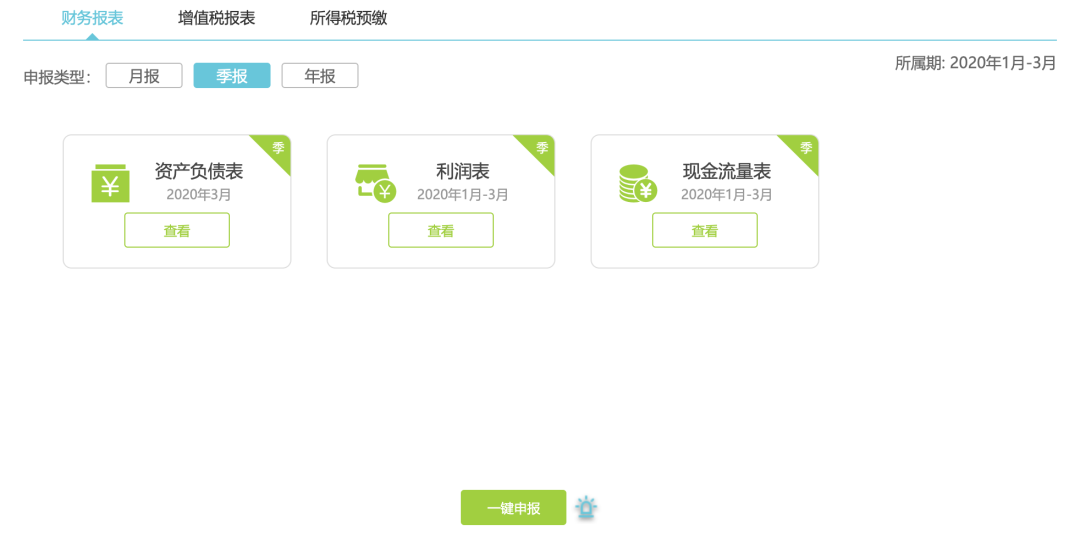This screenshot has width=1080, height=535.
Task: Switch to the 增值税报表 tab
Action: tap(216, 18)
